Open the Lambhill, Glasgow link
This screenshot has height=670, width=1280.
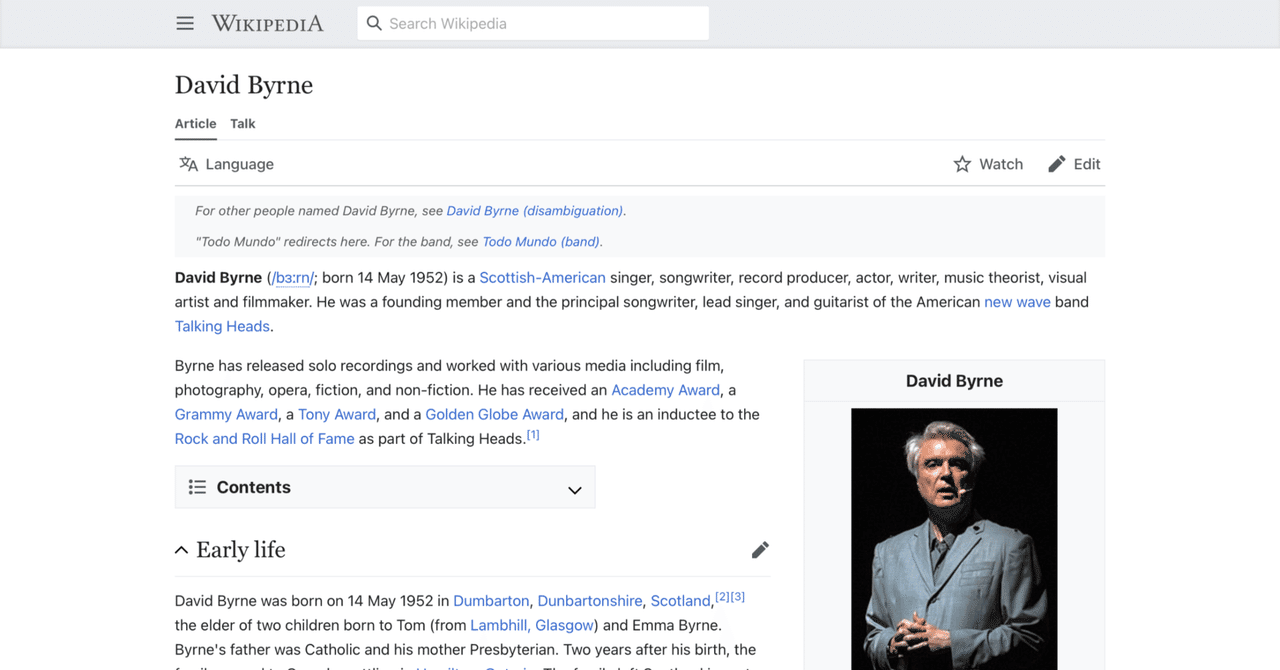[533, 625]
